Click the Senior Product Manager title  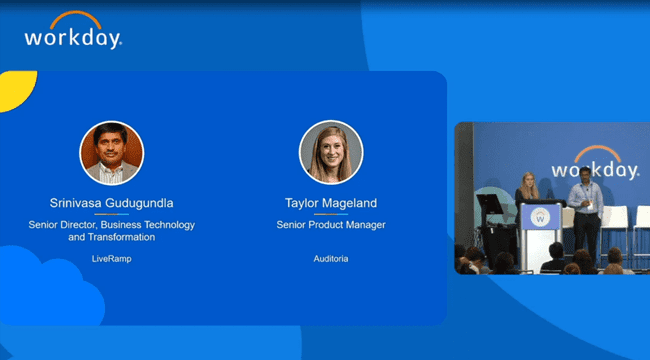click(331, 225)
